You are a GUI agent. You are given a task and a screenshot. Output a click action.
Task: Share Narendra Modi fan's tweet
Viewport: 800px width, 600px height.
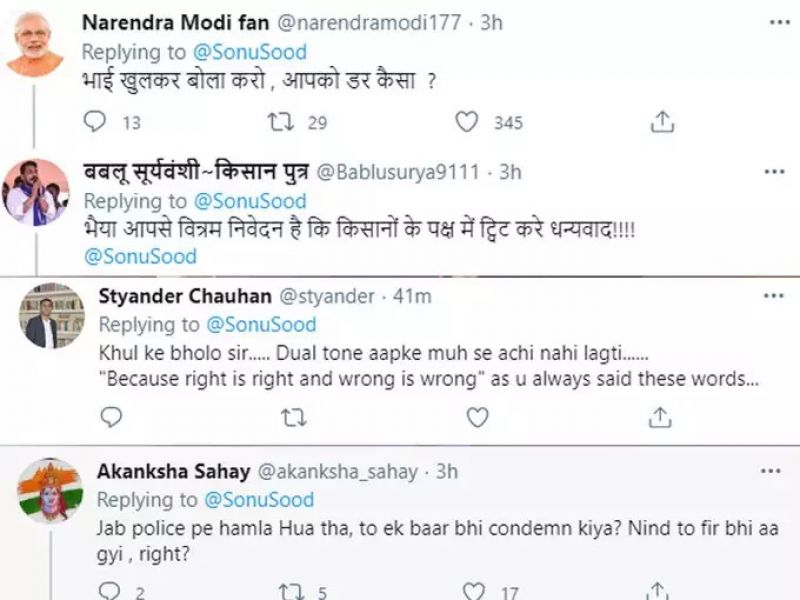point(662,122)
